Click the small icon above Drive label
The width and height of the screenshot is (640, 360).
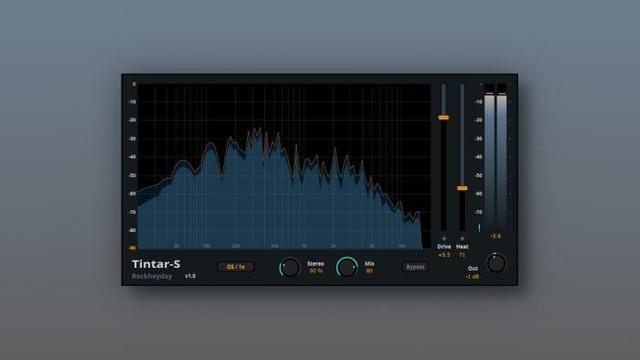coord(444,238)
